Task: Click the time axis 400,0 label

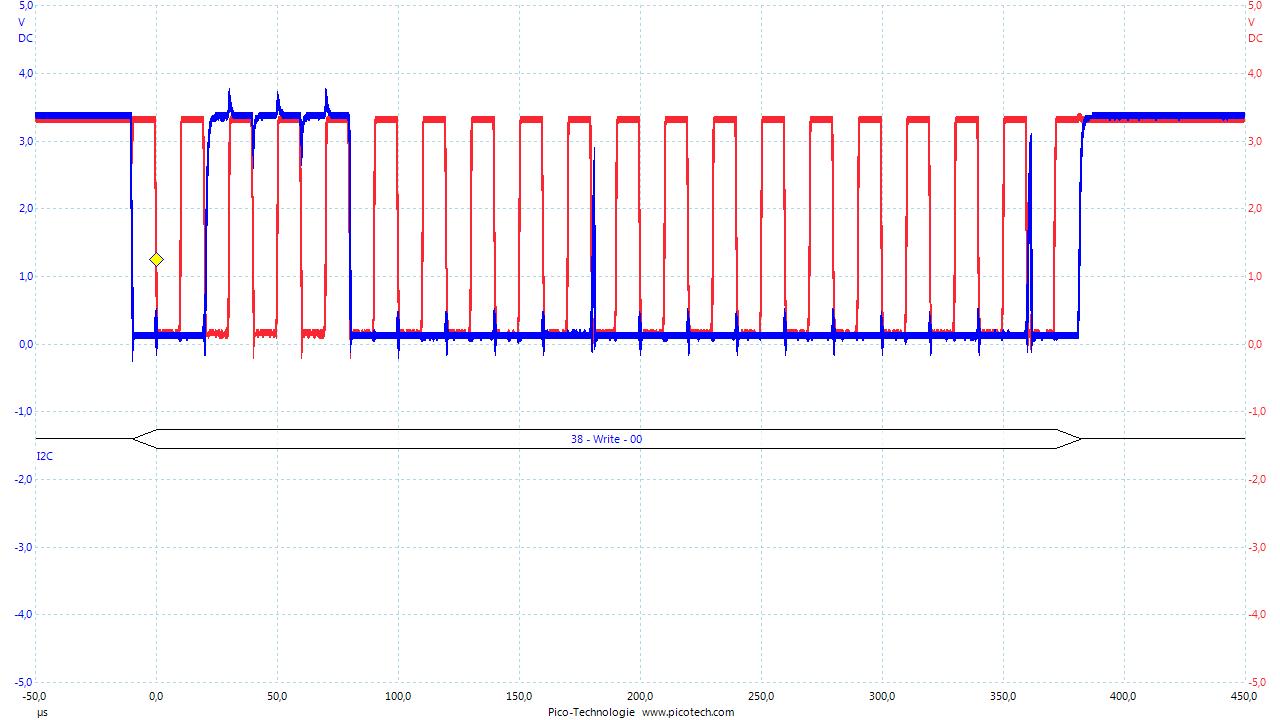Action: 1124,696
